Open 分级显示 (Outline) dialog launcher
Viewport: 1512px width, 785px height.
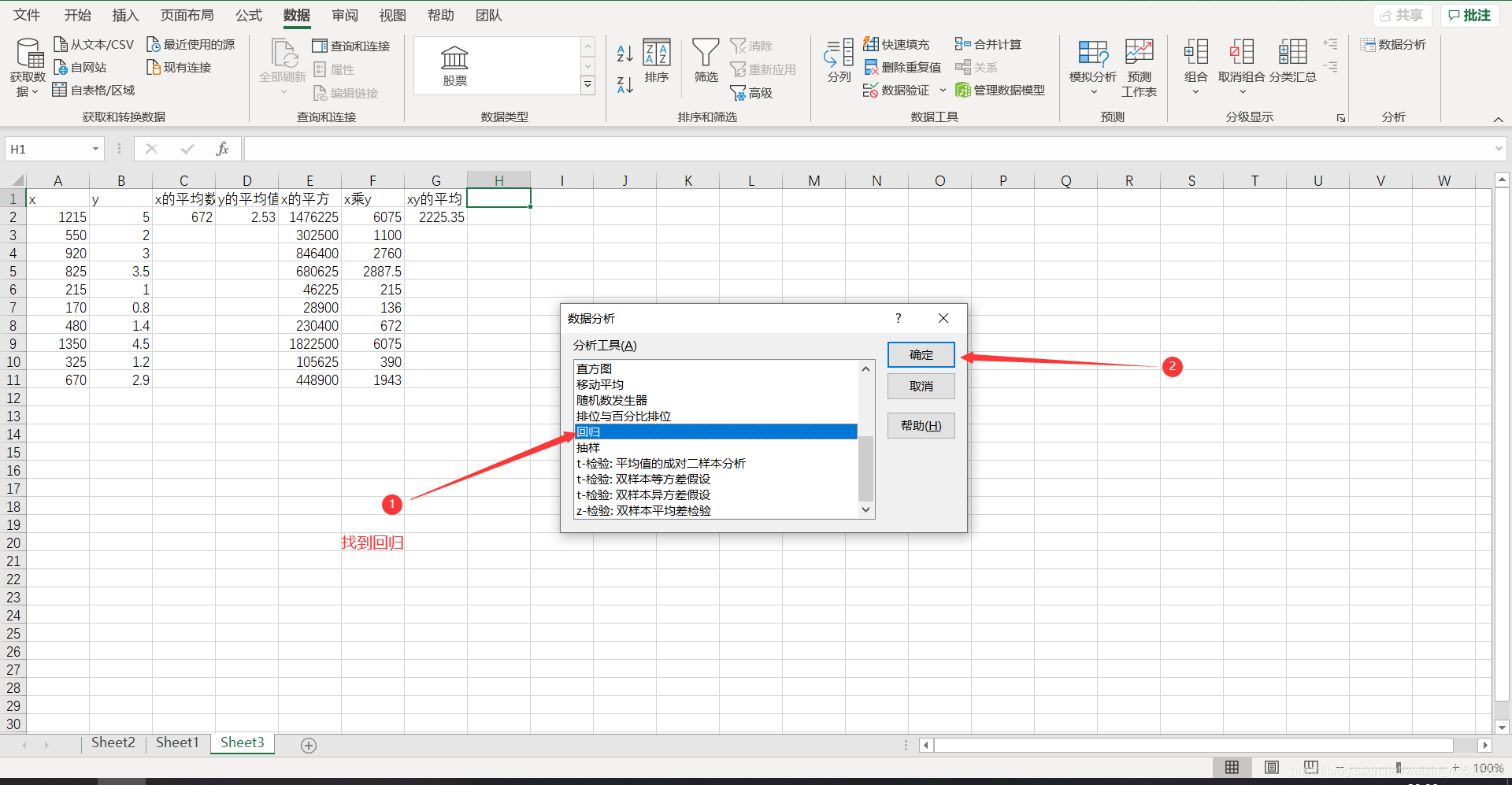[x=1340, y=118]
